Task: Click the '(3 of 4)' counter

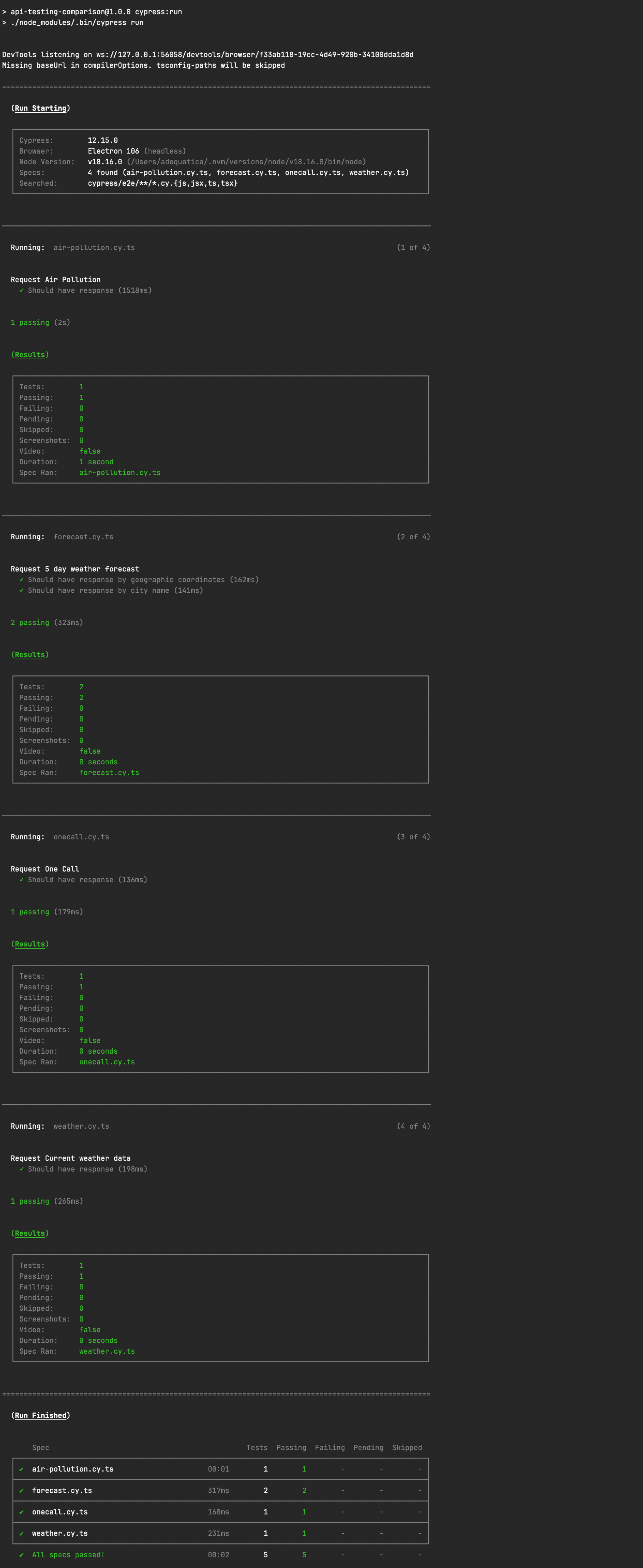Action: click(x=413, y=837)
